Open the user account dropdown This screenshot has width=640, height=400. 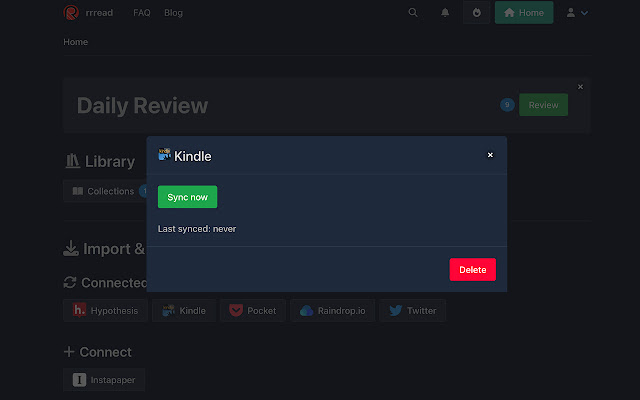577,13
